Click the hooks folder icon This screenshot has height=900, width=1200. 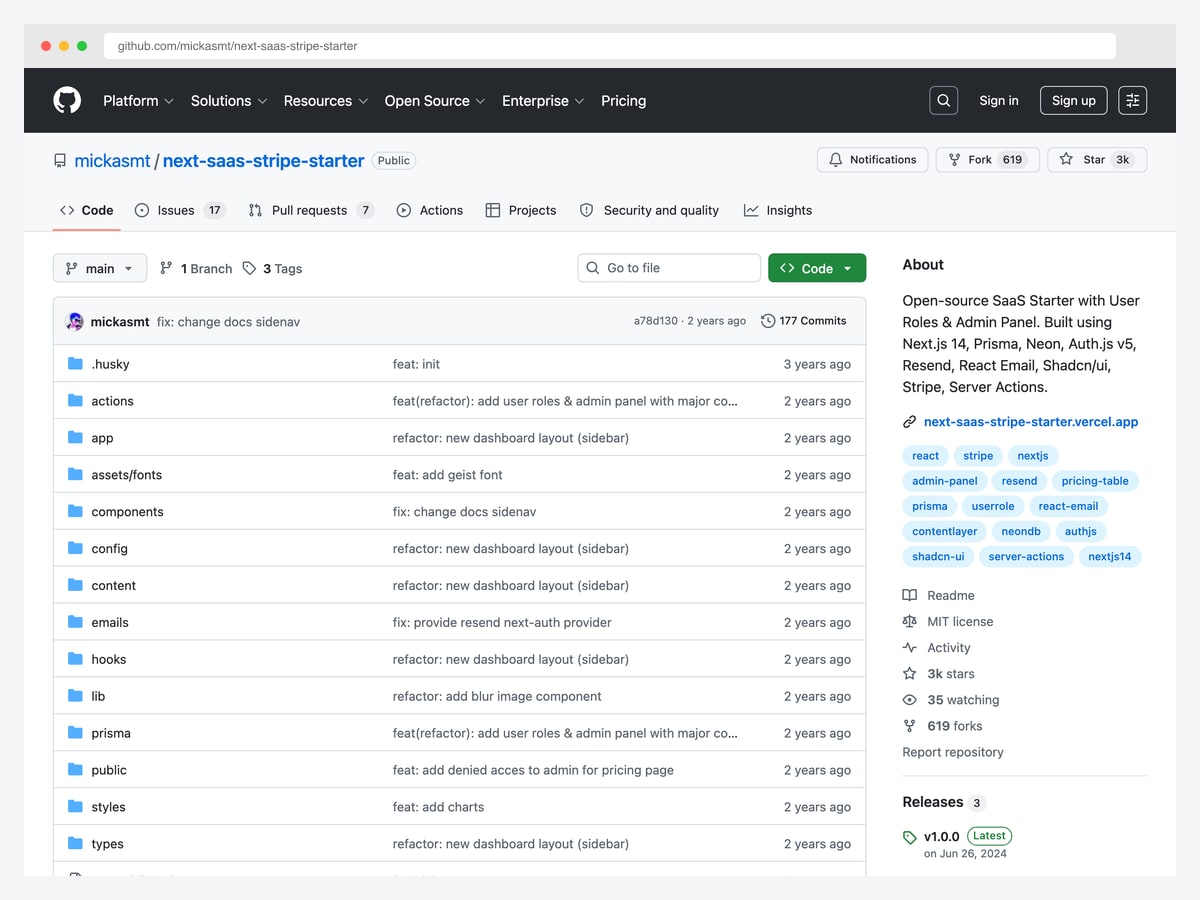(x=75, y=659)
